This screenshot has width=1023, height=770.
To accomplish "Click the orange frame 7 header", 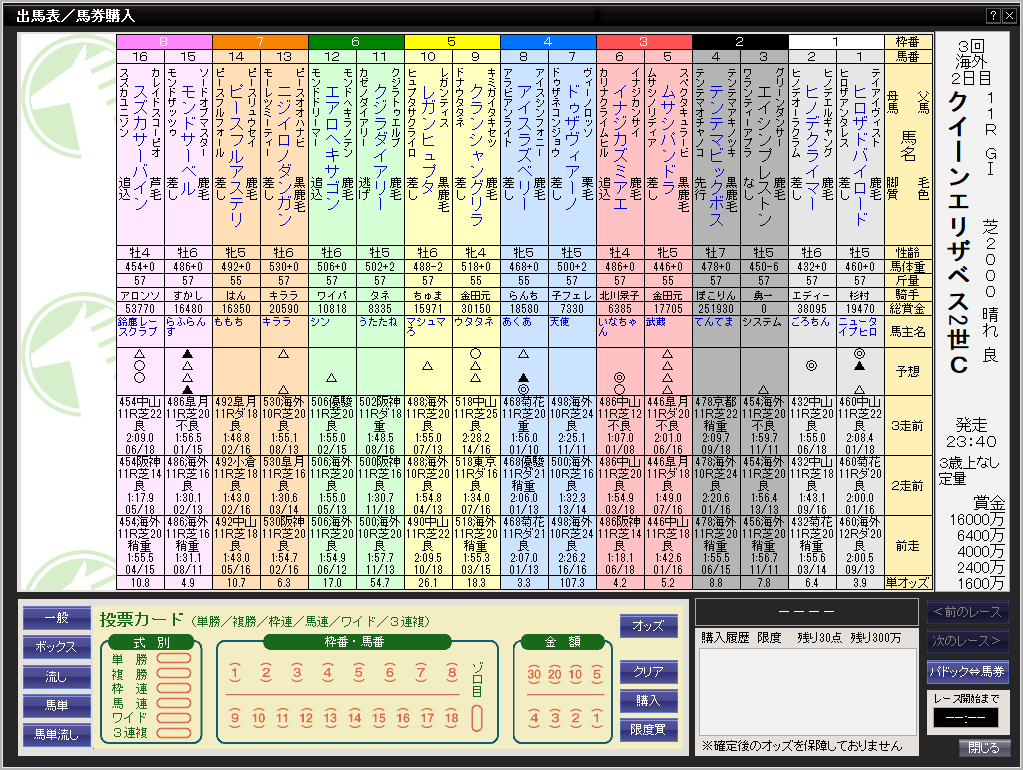I will pyautogui.click(x=260, y=42).
